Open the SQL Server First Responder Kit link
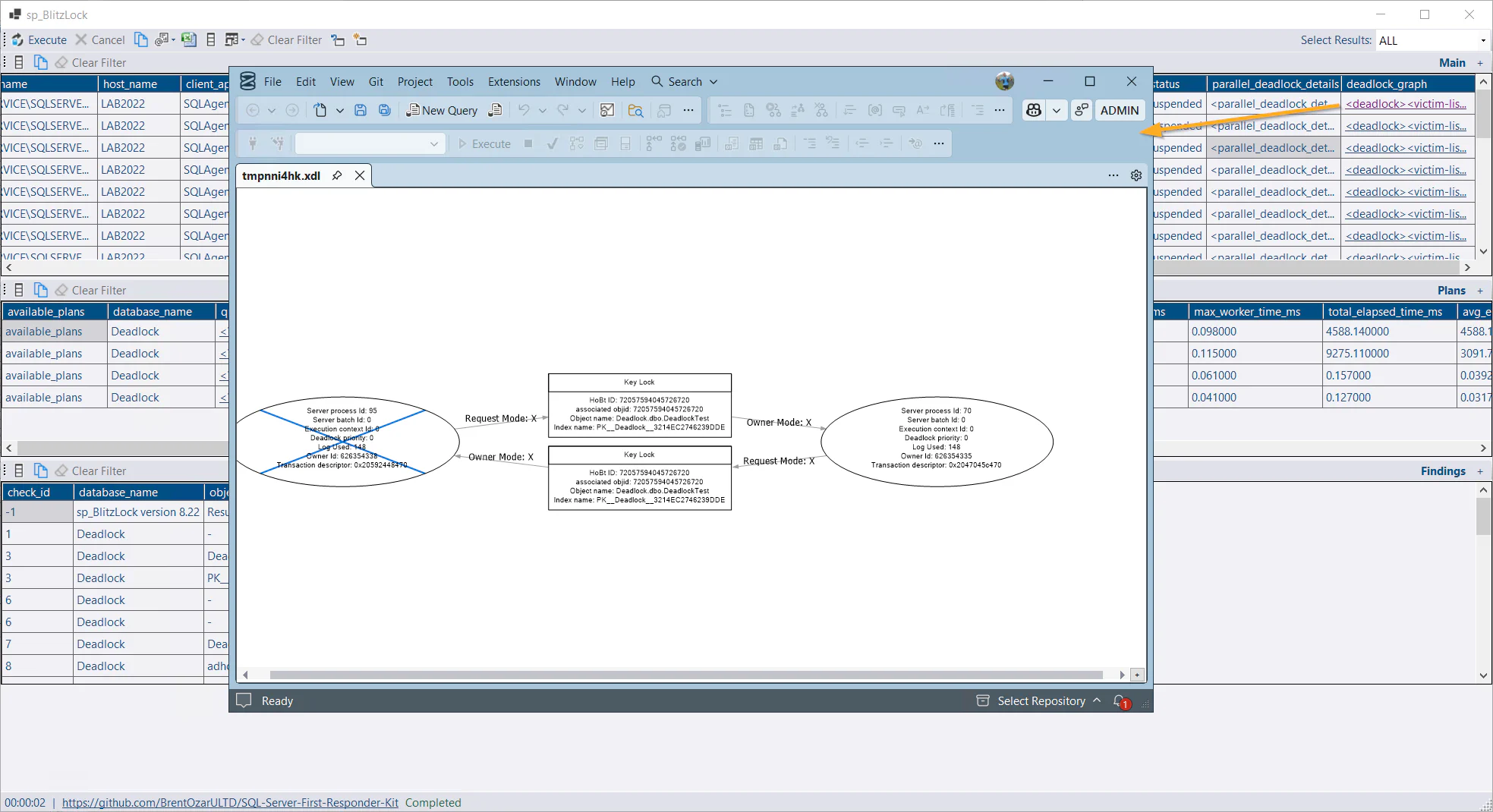 point(230,803)
